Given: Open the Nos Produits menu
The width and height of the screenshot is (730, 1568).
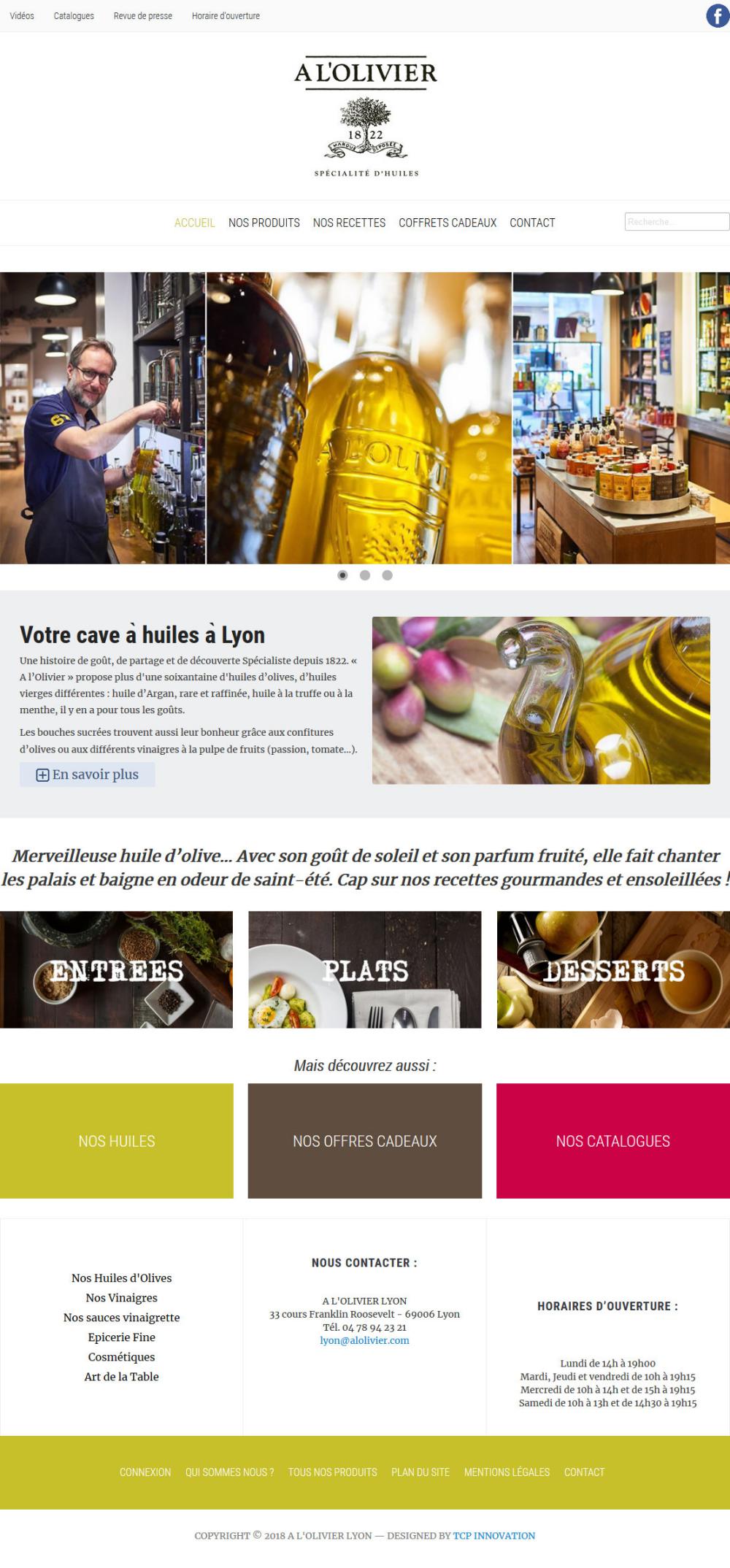Looking at the screenshot, I should click(x=264, y=223).
